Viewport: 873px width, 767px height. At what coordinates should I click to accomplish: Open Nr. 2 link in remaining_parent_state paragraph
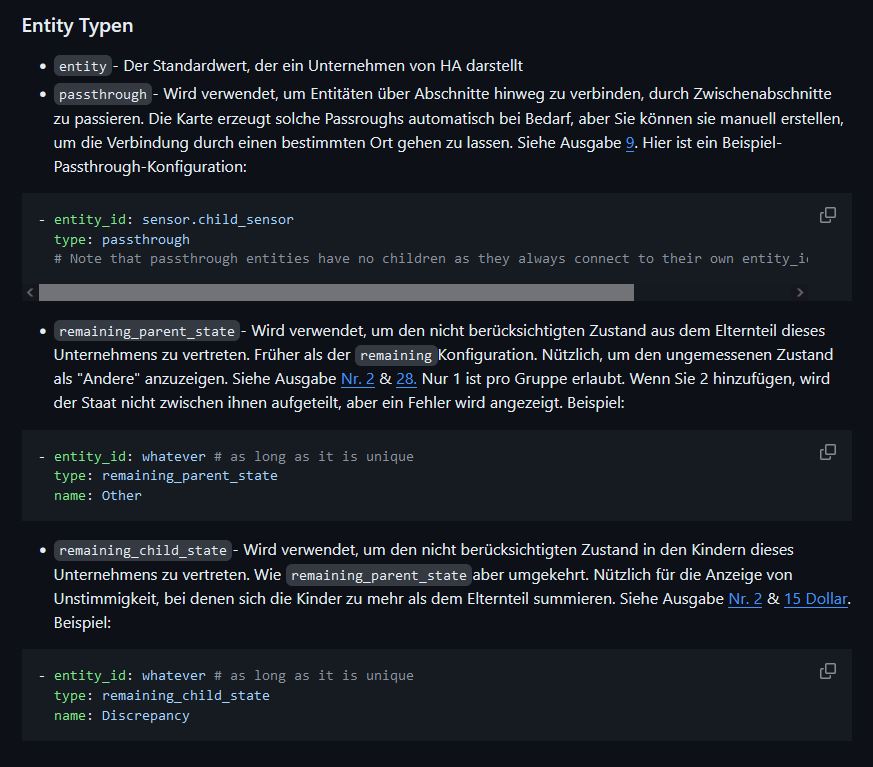(357, 379)
